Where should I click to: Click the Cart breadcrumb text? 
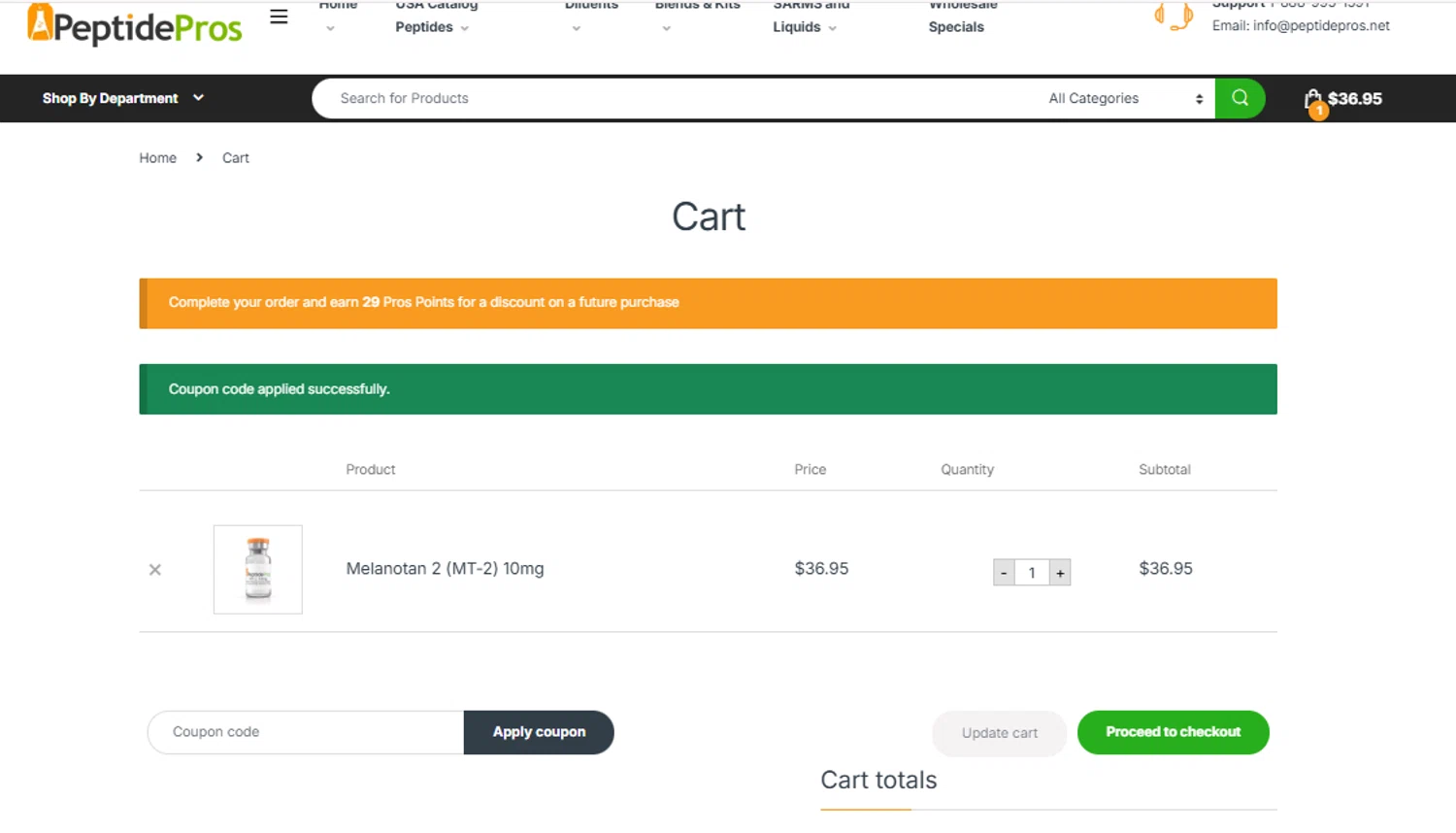click(x=236, y=158)
